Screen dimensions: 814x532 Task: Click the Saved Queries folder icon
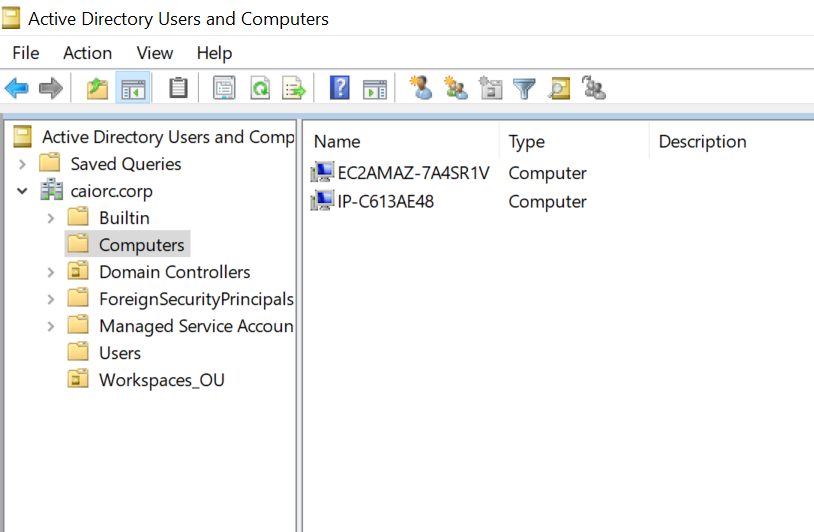pyautogui.click(x=50, y=162)
